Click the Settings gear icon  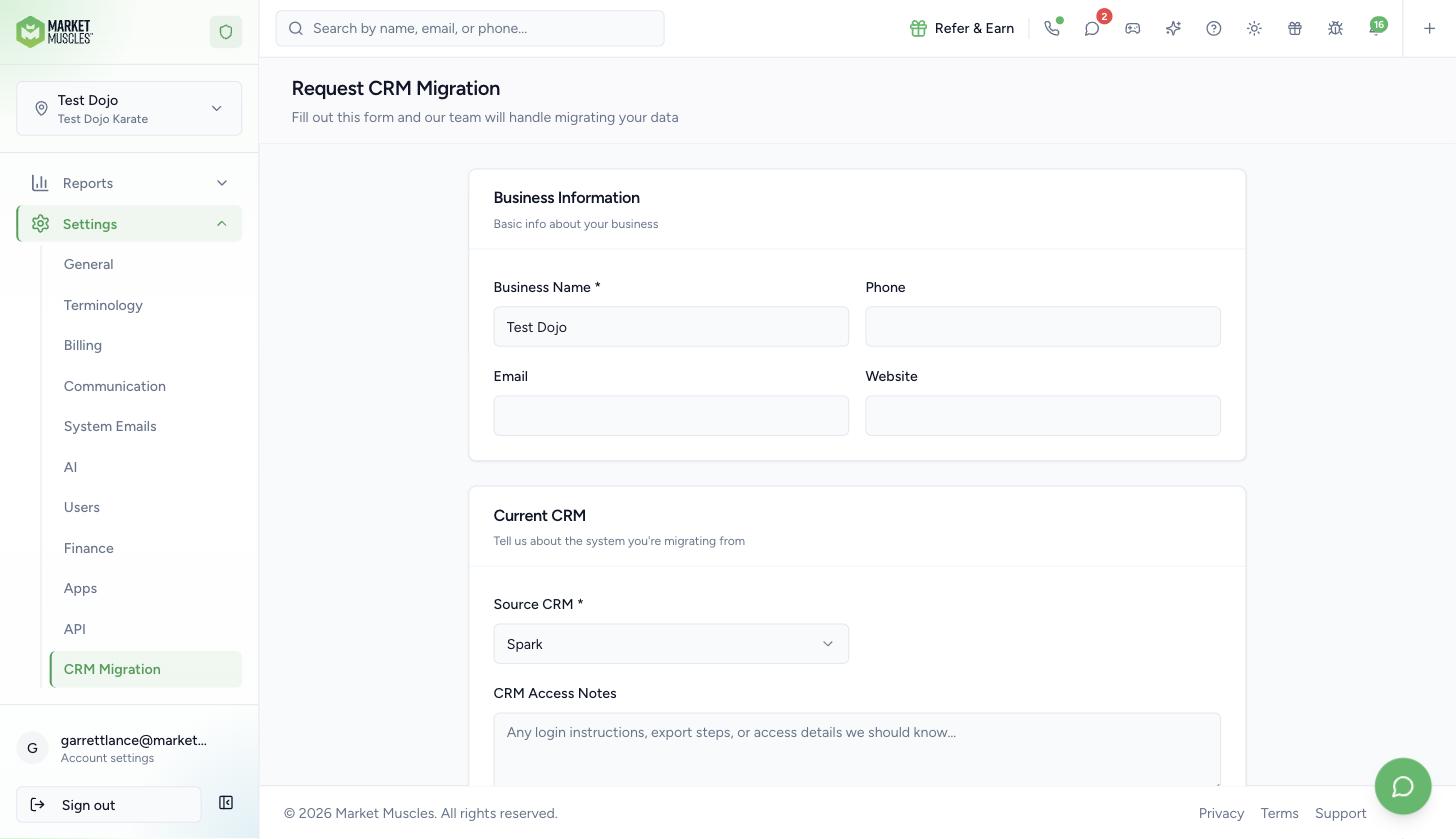pos(40,224)
